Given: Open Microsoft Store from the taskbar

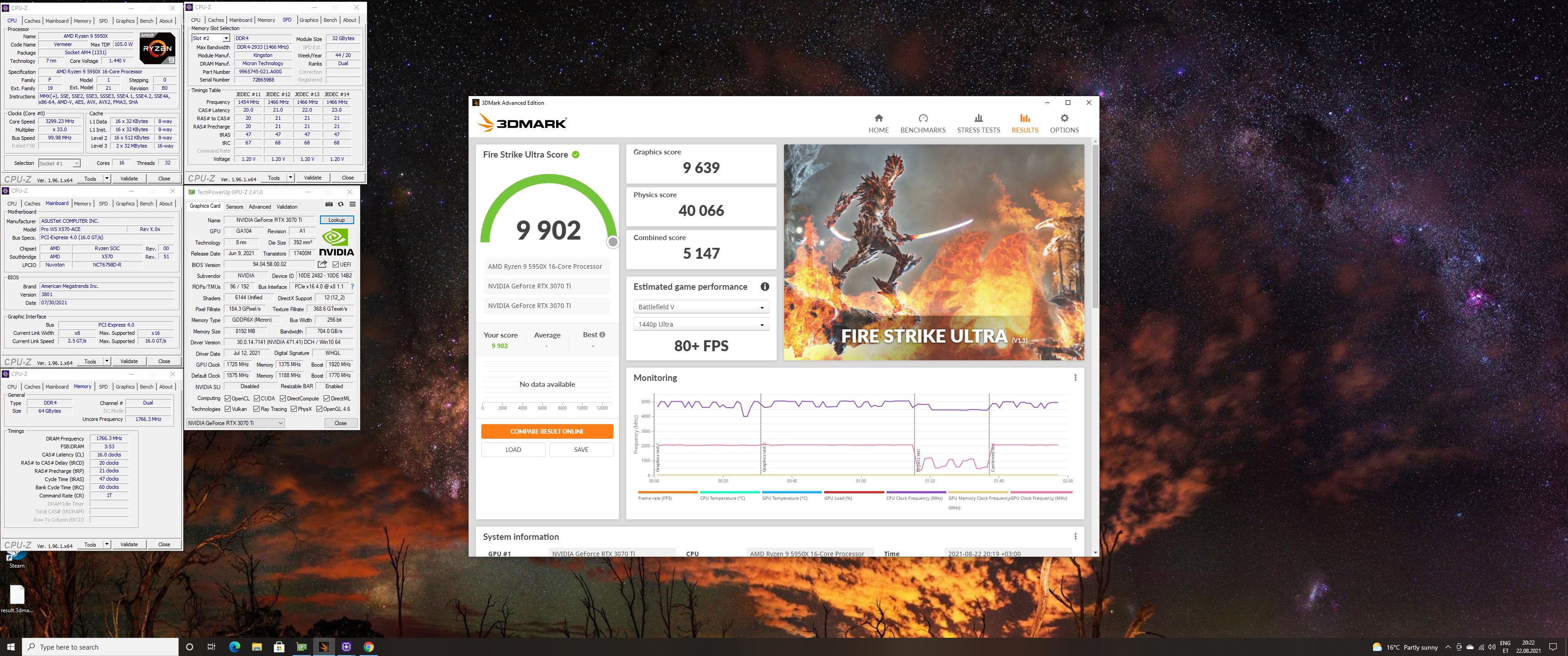Looking at the screenshot, I should pyautogui.click(x=279, y=647).
